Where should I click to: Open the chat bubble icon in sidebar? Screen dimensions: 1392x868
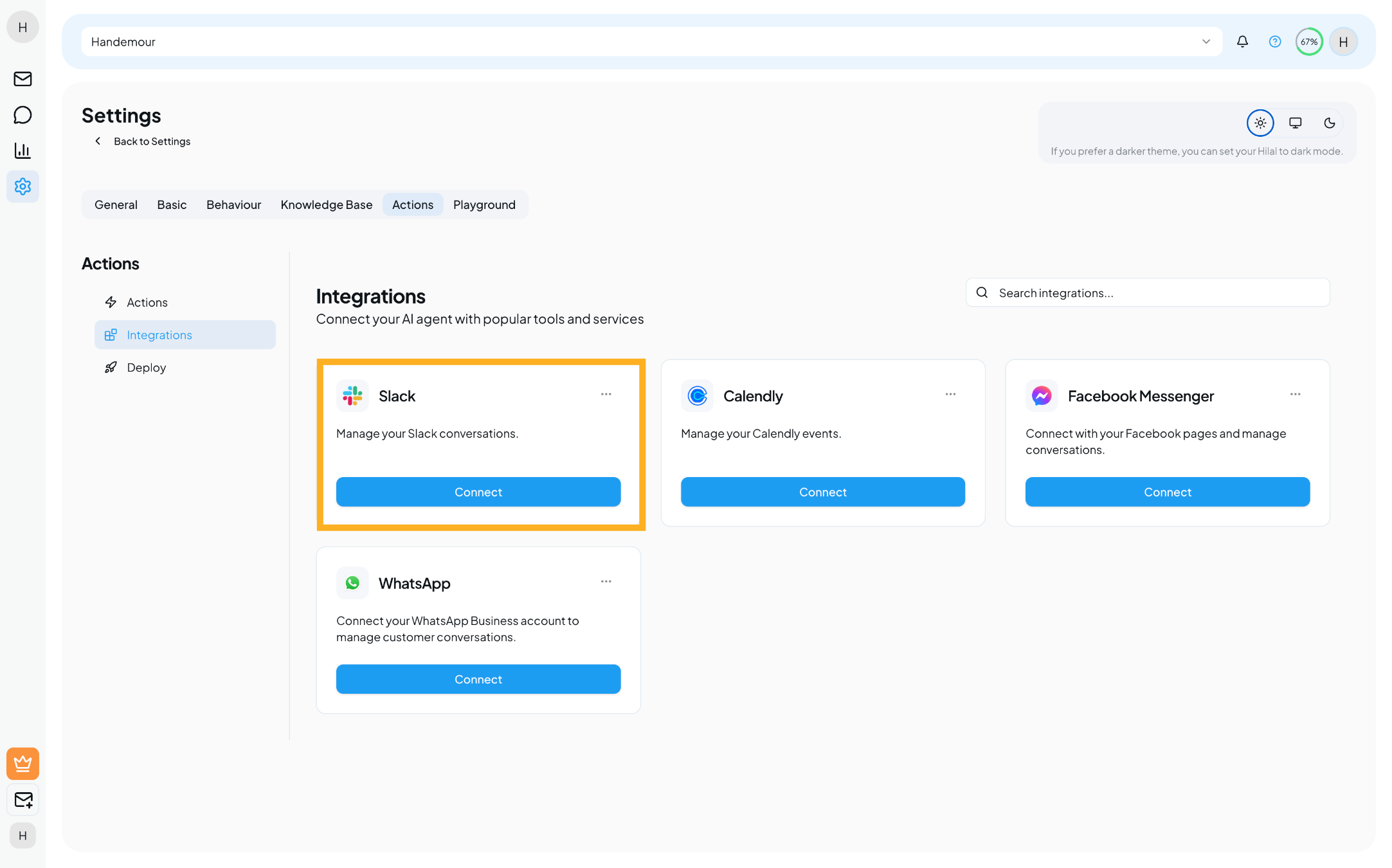[23, 115]
